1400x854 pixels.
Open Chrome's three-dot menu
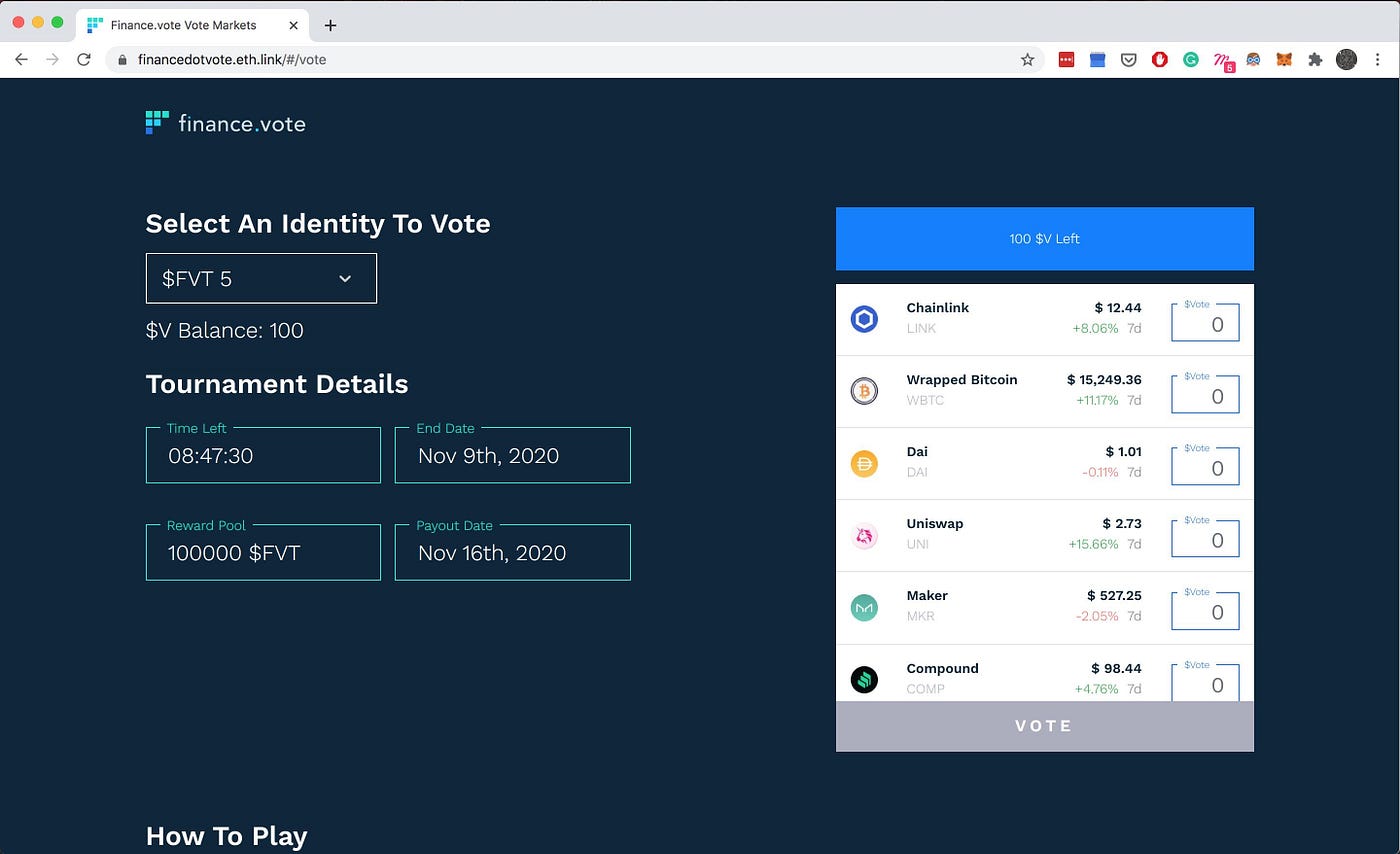(x=1378, y=59)
